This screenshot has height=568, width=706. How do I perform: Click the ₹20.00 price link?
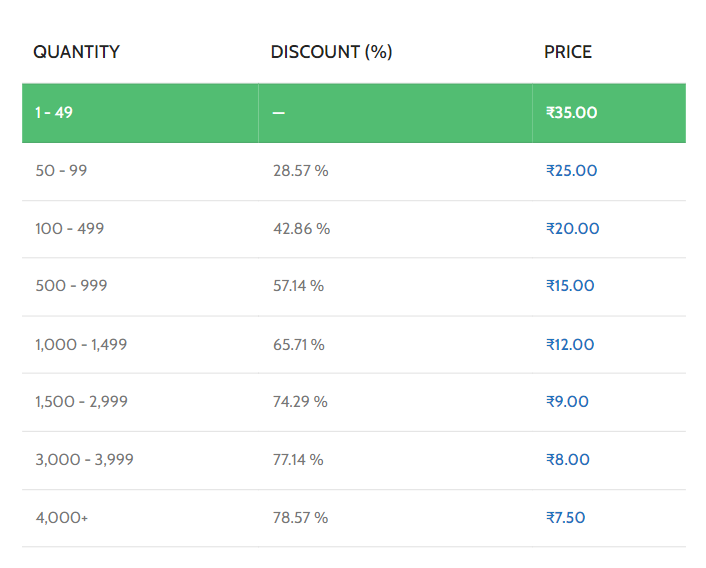coord(572,229)
